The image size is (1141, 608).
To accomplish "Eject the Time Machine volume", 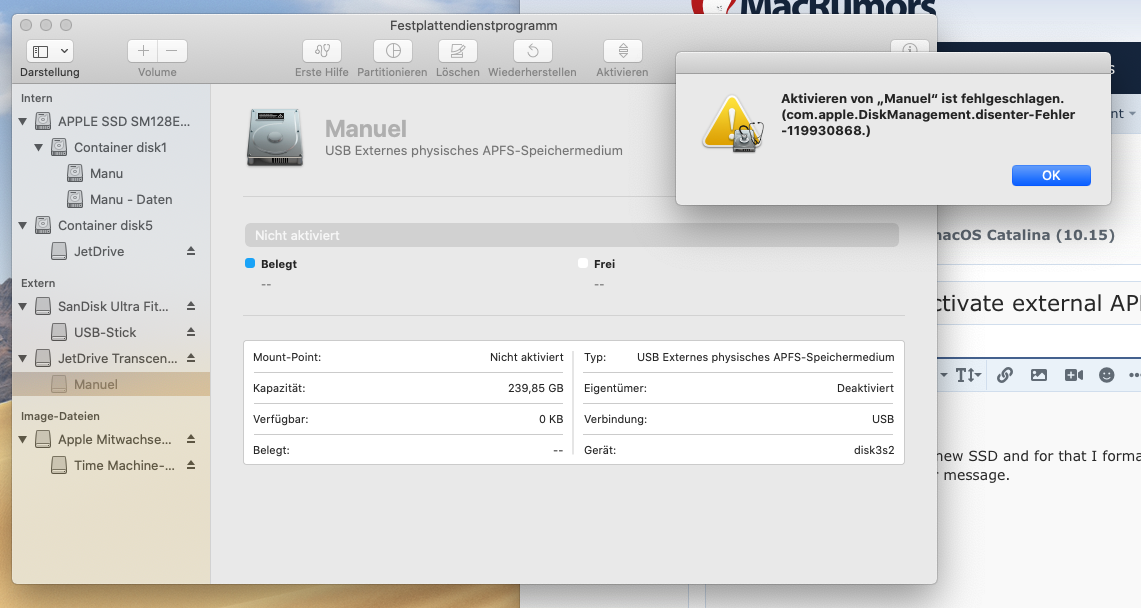I will pos(191,465).
